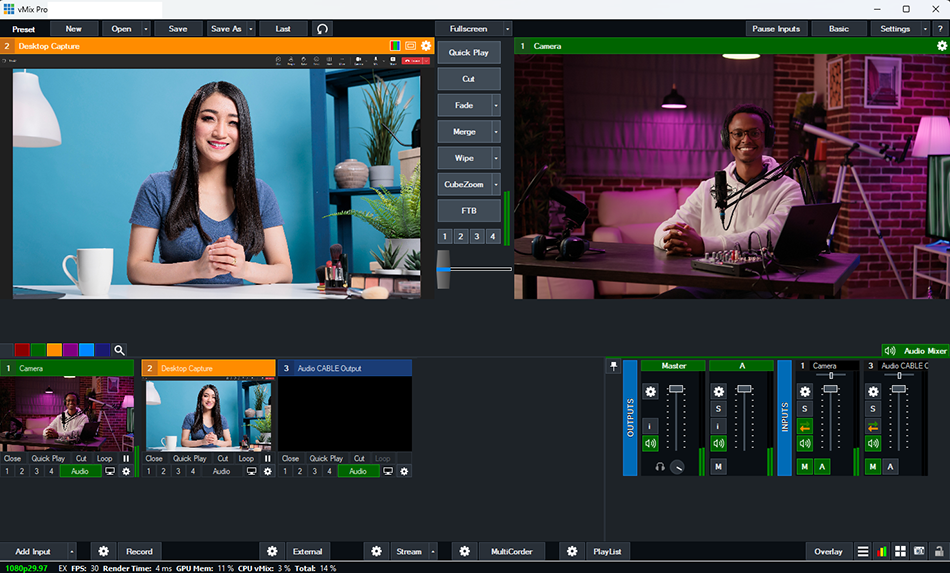
Task: Select the orange color swatch filter
Action: pos(54,350)
